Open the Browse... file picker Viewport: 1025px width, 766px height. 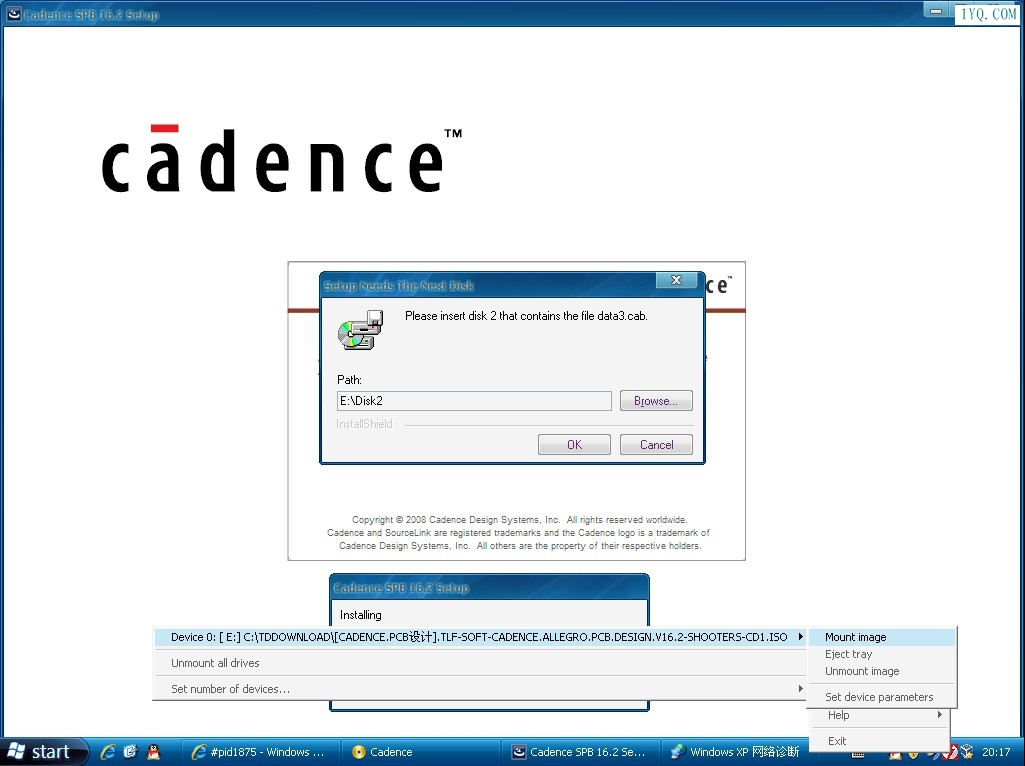coord(656,401)
